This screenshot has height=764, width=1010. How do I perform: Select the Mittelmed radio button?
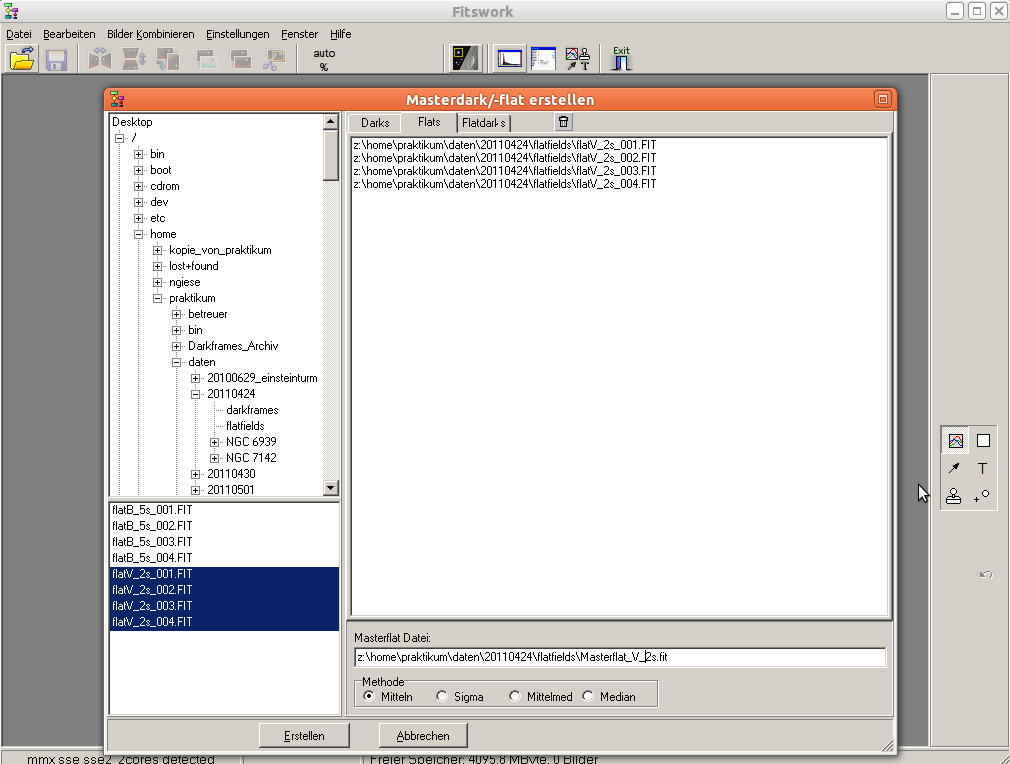pyautogui.click(x=515, y=697)
